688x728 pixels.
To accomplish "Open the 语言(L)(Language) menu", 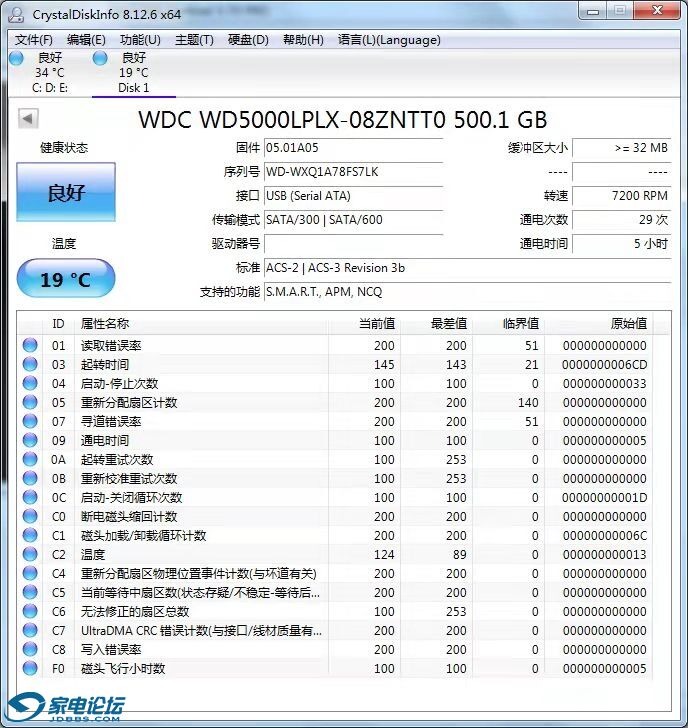I will [x=389, y=40].
